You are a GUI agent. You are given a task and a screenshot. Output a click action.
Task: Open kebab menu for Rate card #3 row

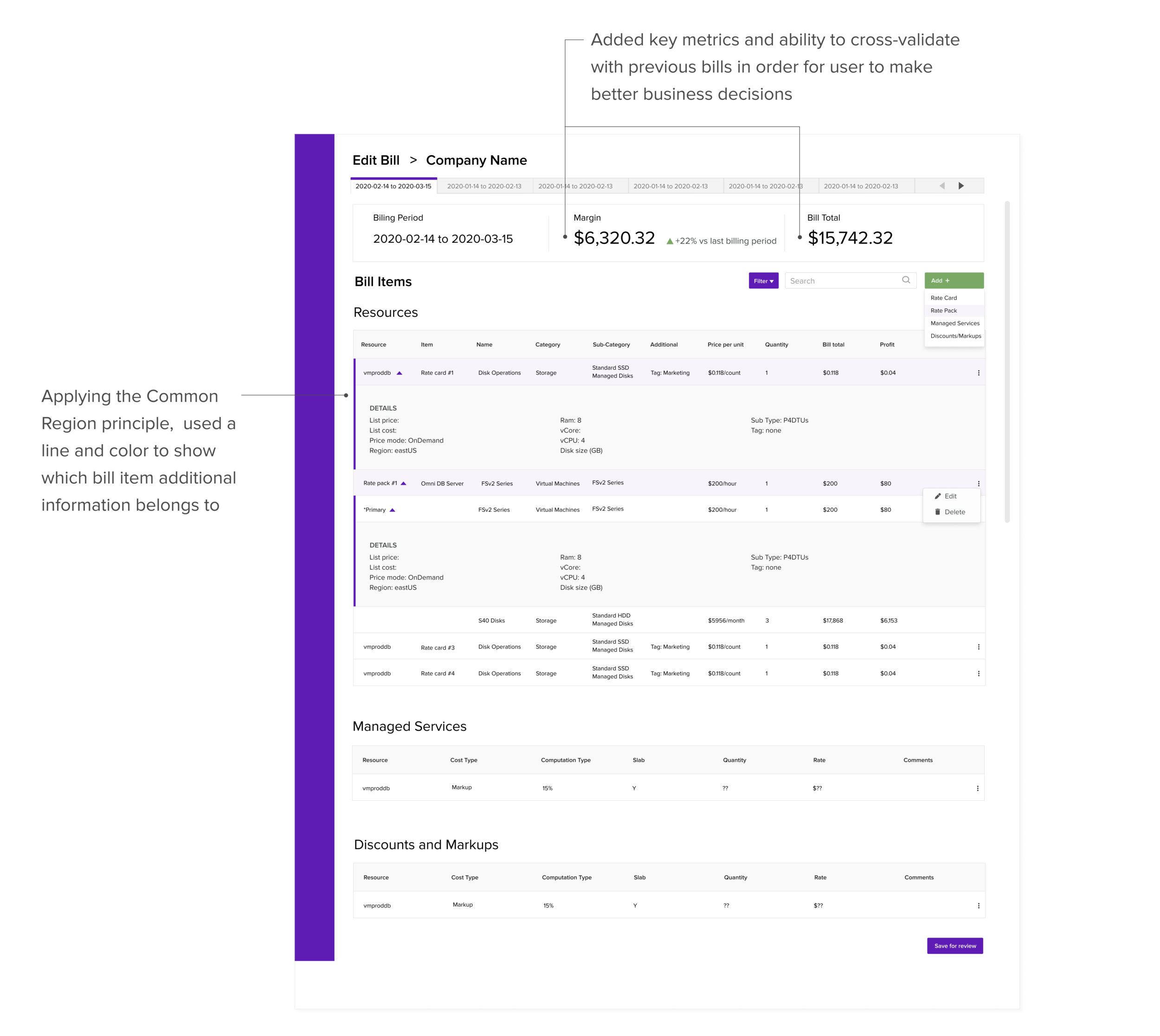pos(979,647)
